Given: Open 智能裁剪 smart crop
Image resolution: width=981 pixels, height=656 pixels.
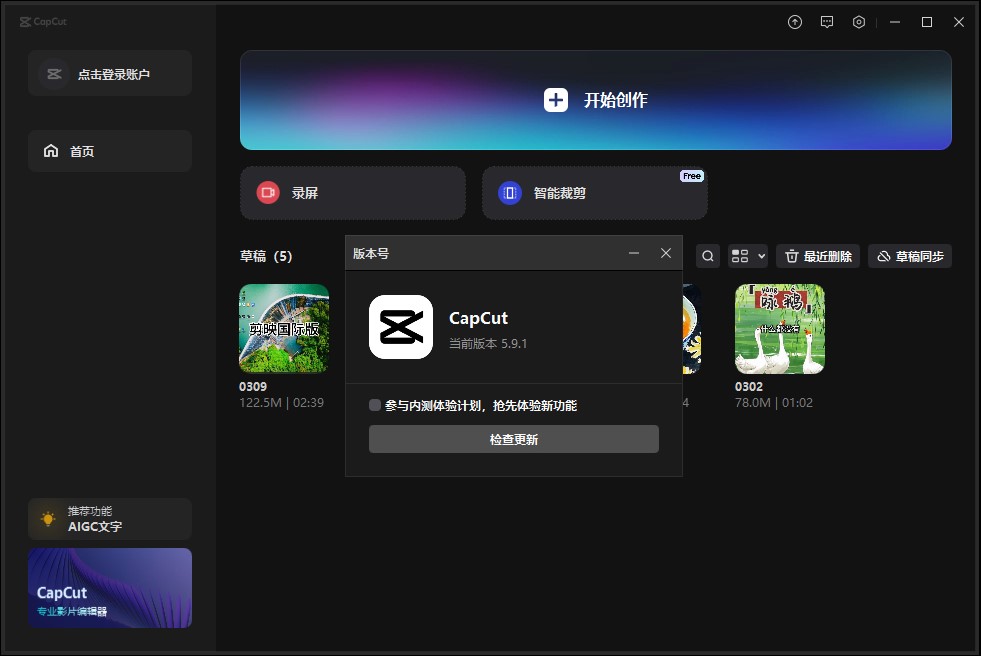Looking at the screenshot, I should click(x=594, y=193).
